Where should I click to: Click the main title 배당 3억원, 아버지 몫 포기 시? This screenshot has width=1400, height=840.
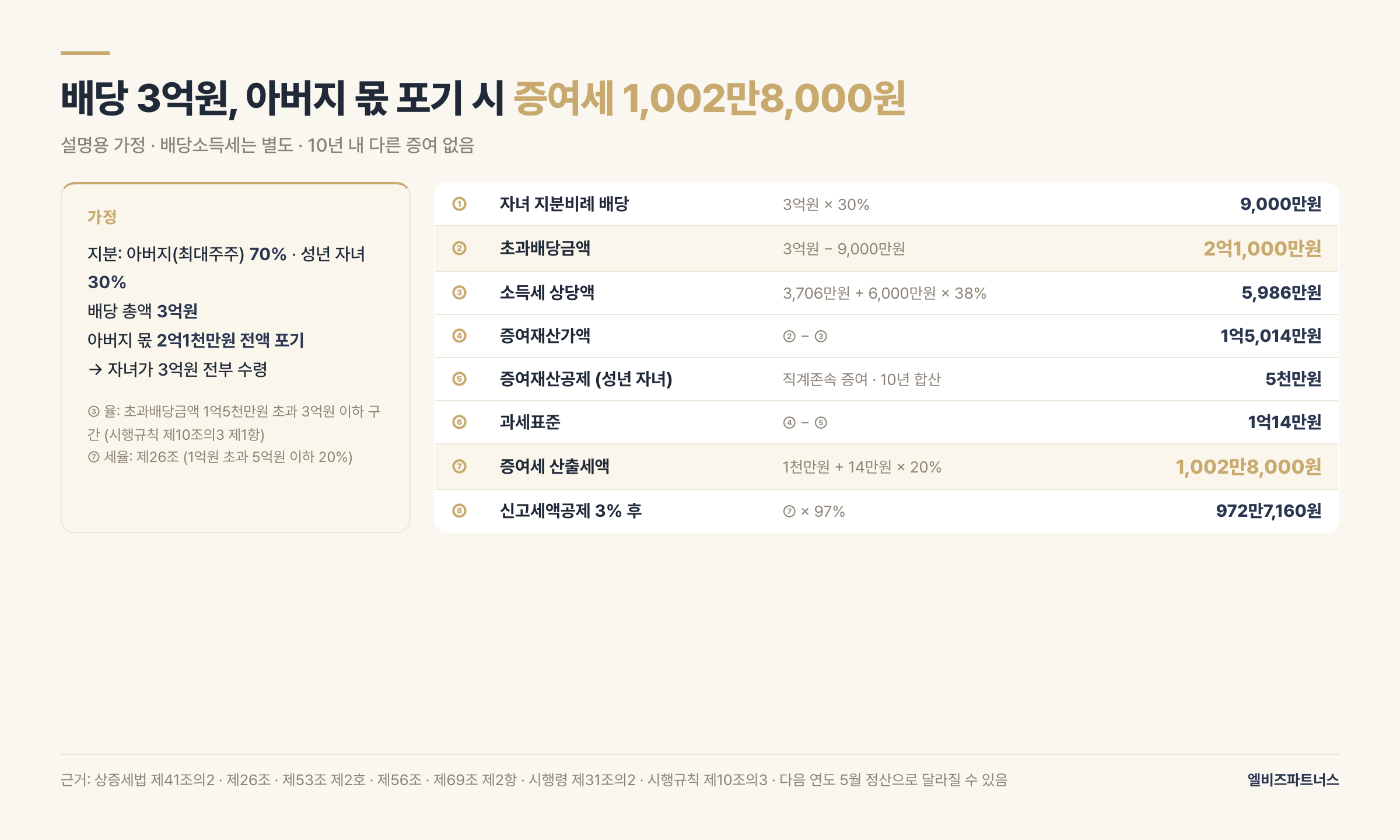(x=282, y=98)
